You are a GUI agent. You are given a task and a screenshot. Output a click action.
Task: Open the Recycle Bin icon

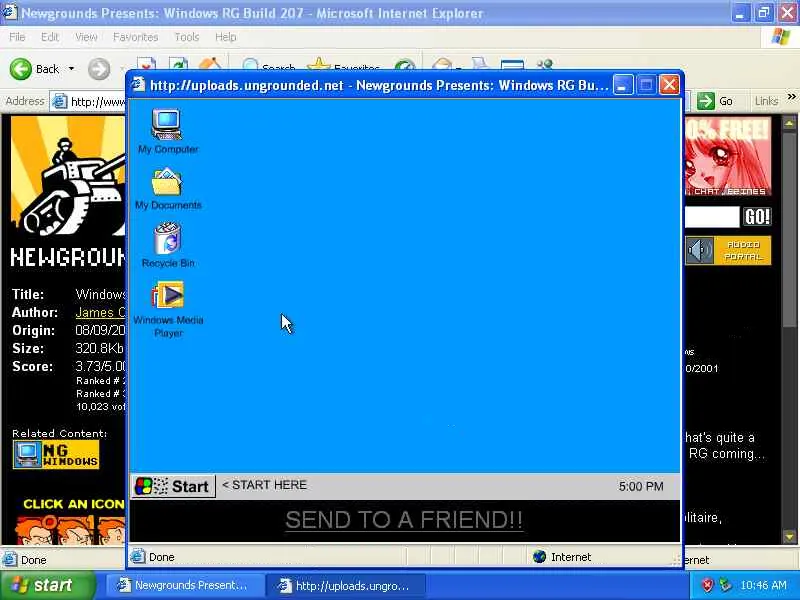pyautogui.click(x=168, y=245)
